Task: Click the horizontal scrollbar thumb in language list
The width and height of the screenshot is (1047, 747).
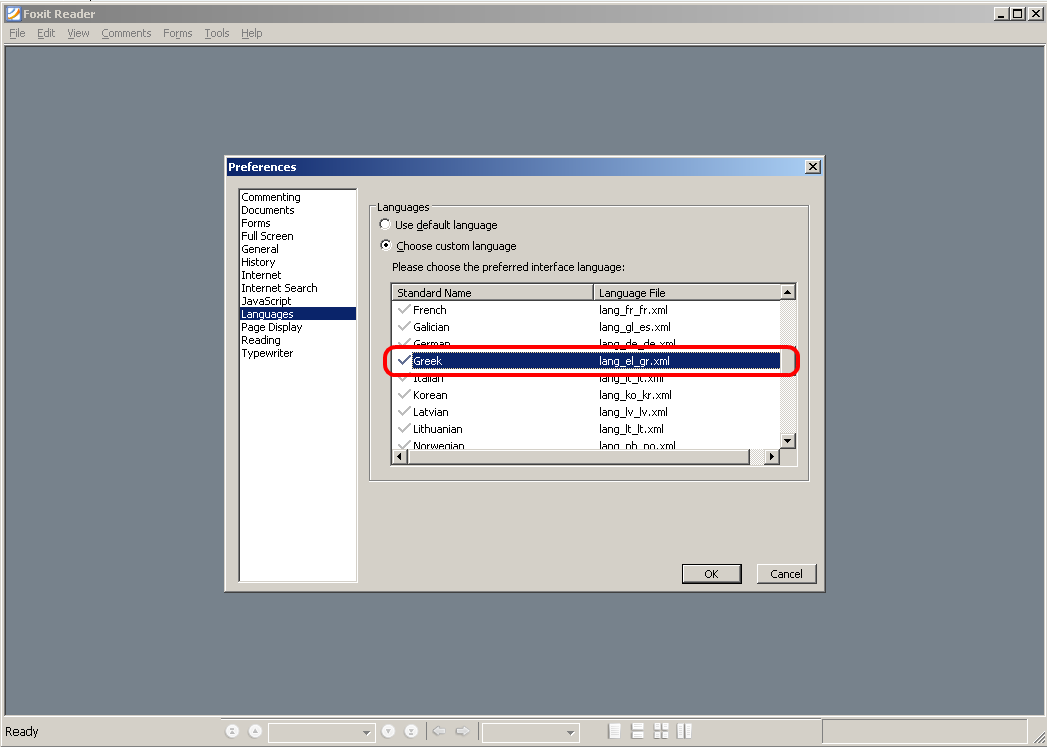Action: (x=578, y=457)
